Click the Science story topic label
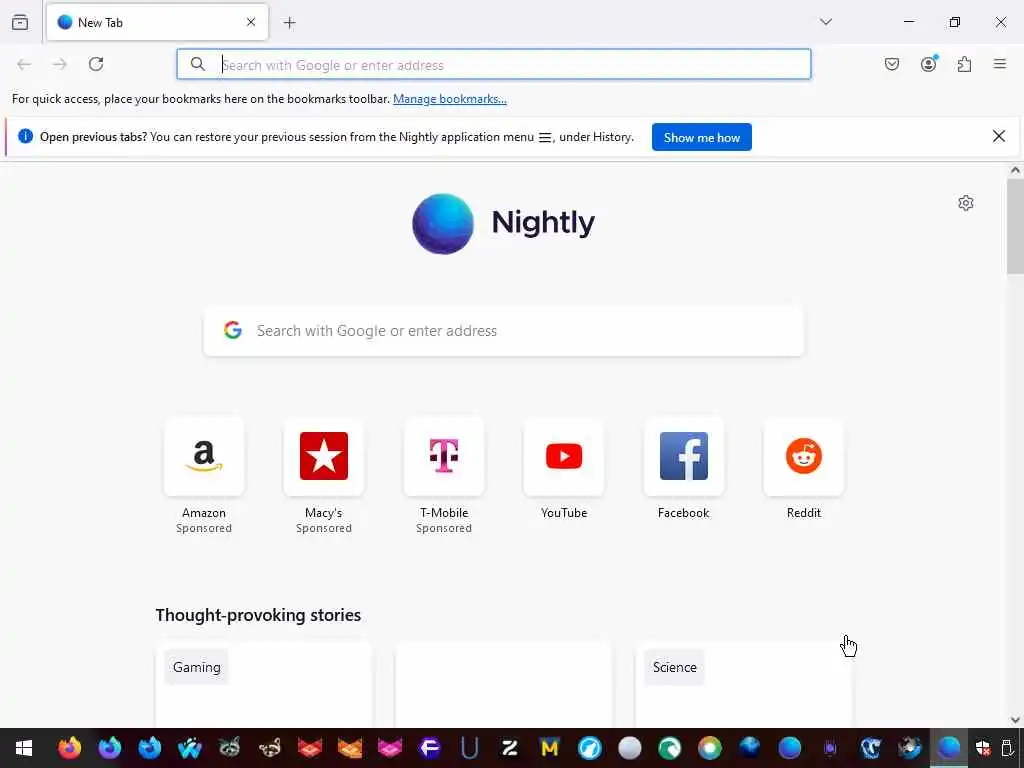Image resolution: width=1024 pixels, height=768 pixels. [675, 667]
